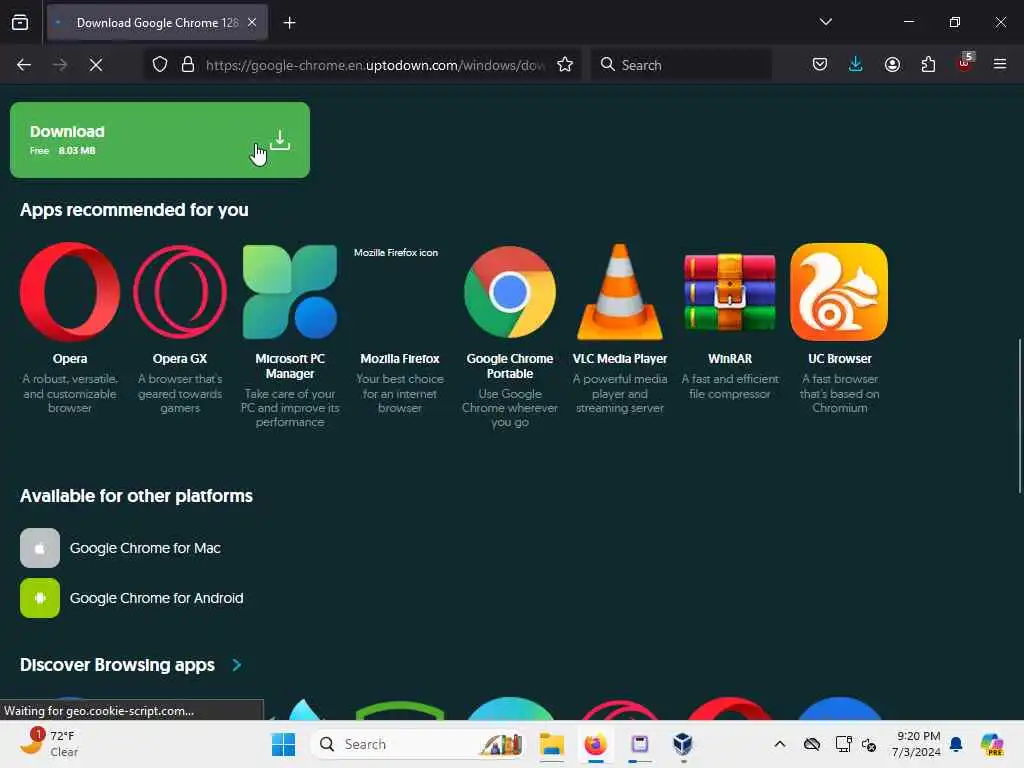
Task: Click the green Download button
Action: pyautogui.click(x=160, y=140)
